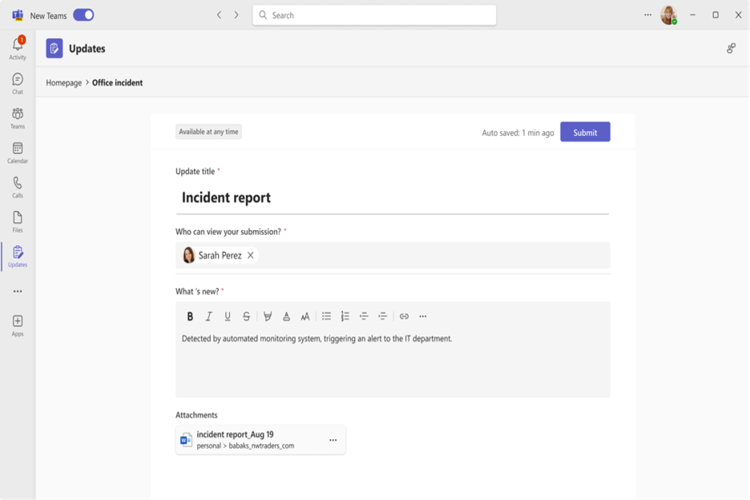750x500 pixels.
Task: Expand more formatting options in editor
Action: [x=423, y=316]
